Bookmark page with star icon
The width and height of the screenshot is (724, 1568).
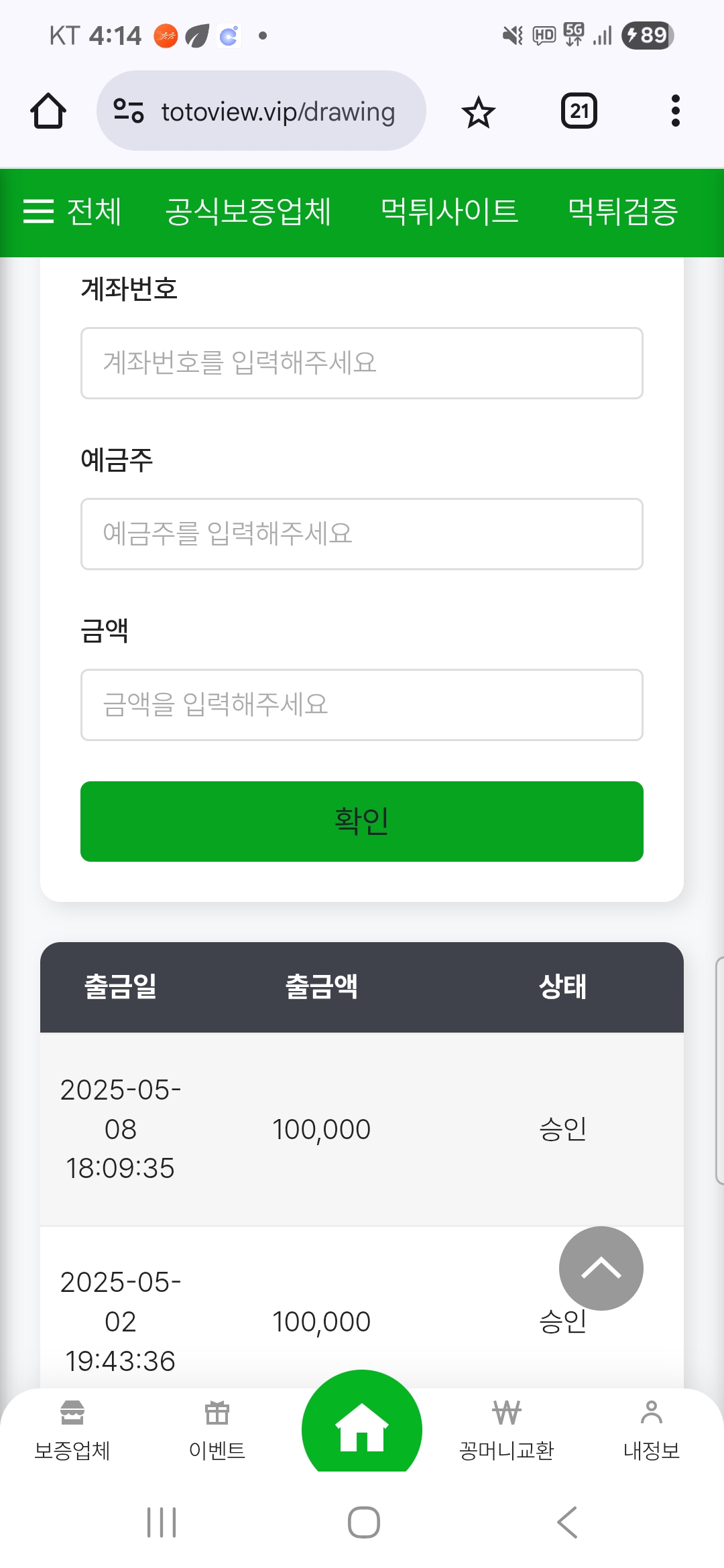(x=479, y=112)
